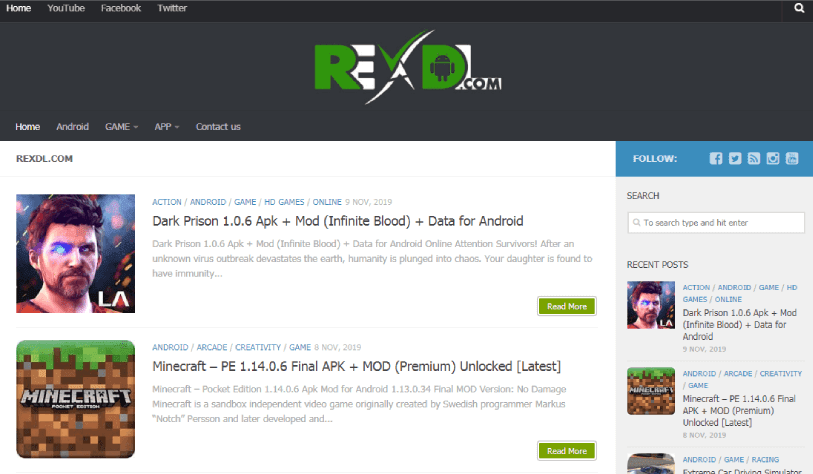Image resolution: width=813 pixels, height=474 pixels.
Task: Open the RSS feed follow icon
Action: pos(754,158)
